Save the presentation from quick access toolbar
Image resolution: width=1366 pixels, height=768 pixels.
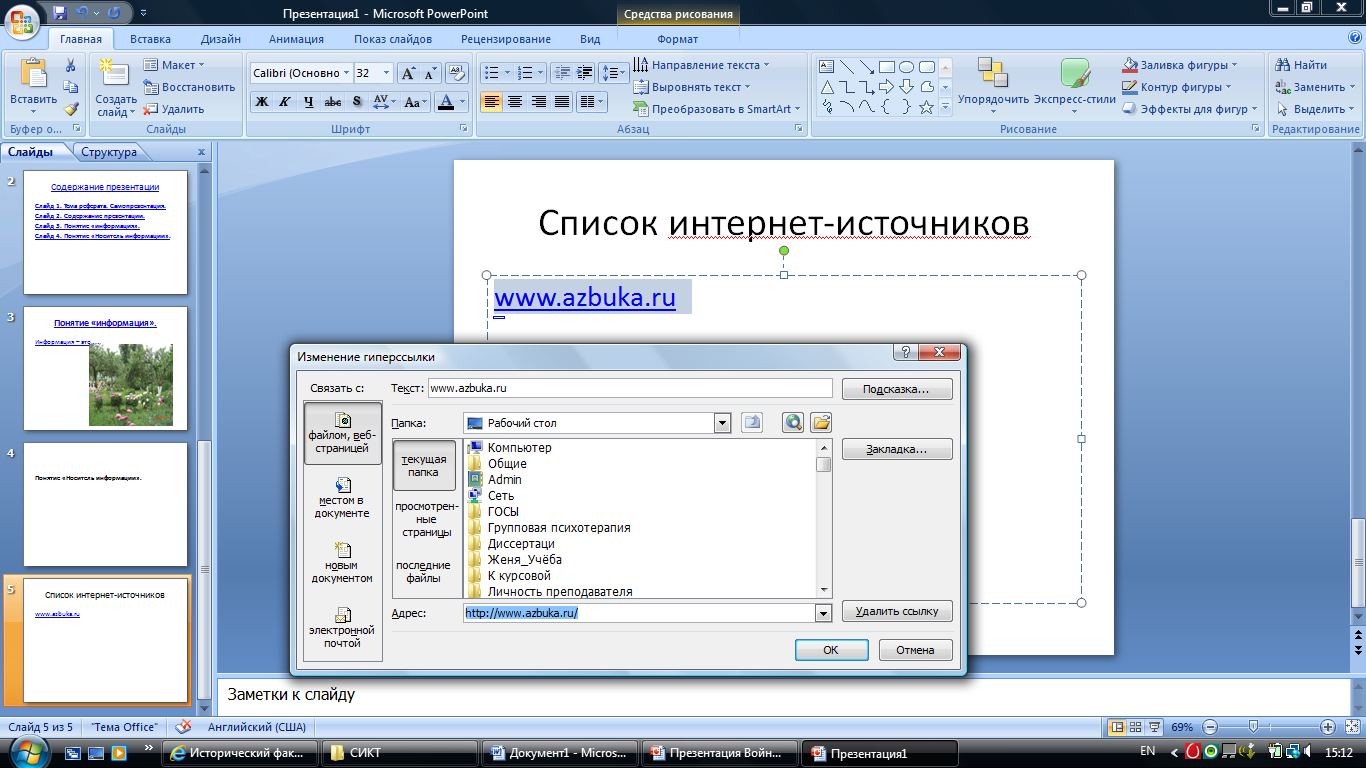pos(61,13)
